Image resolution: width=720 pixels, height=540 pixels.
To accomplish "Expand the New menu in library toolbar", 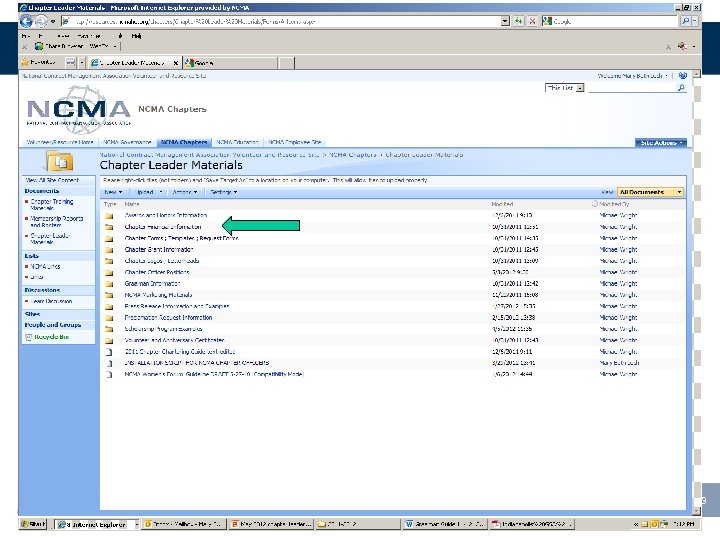I will coord(113,192).
